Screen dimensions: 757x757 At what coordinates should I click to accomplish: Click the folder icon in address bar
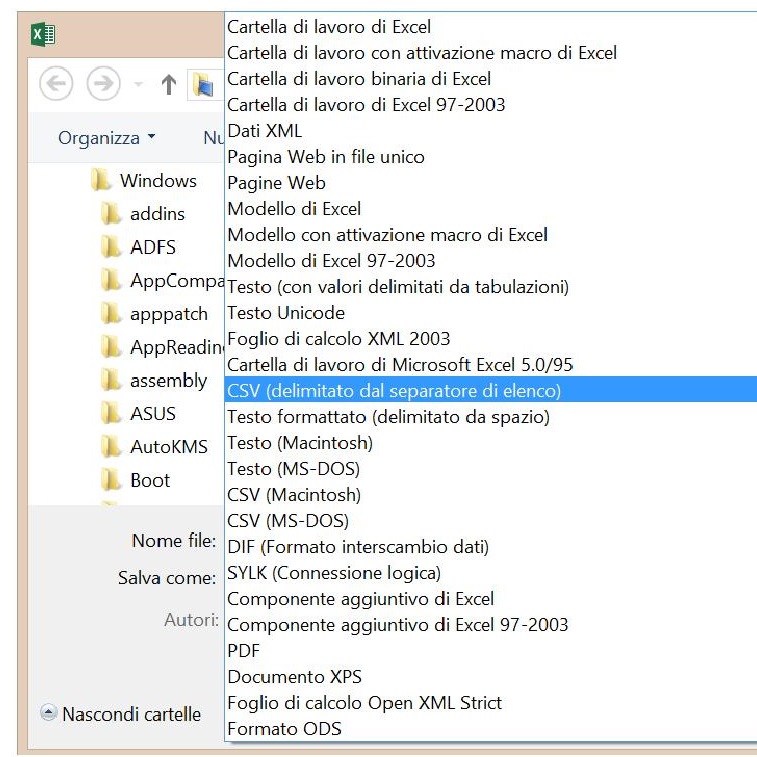coord(203,84)
